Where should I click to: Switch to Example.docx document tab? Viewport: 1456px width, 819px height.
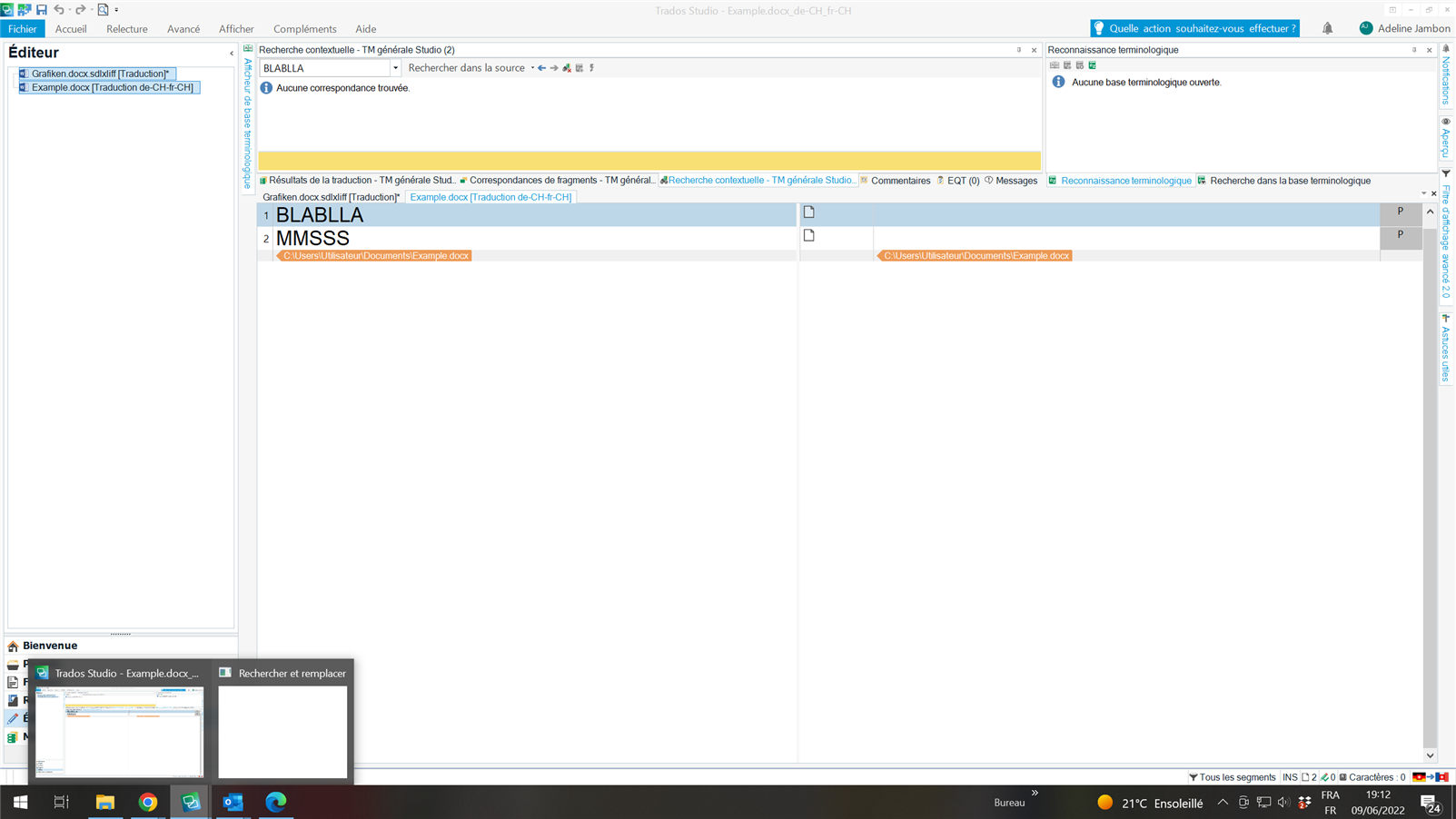click(x=490, y=197)
